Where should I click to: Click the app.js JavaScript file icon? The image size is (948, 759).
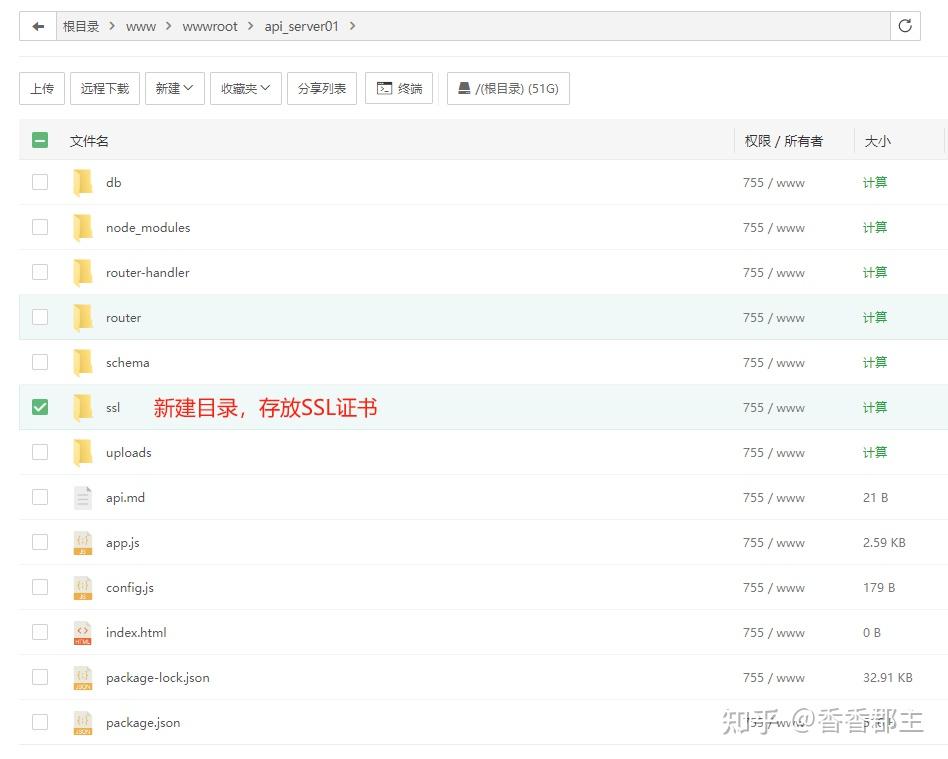coord(83,542)
